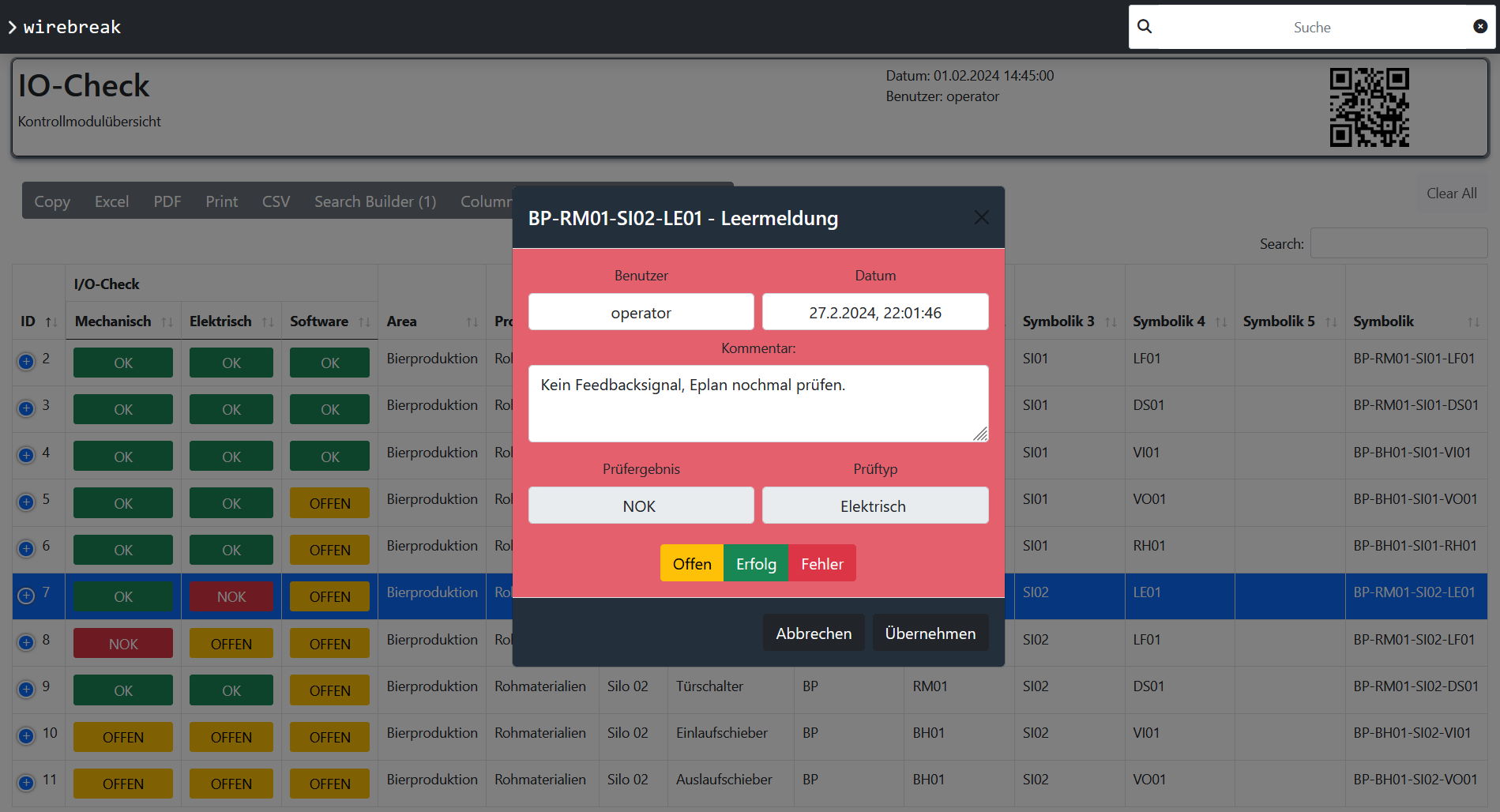Viewport: 1500px width, 812px height.
Task: Set status to Fehler in dialog
Action: (x=822, y=563)
